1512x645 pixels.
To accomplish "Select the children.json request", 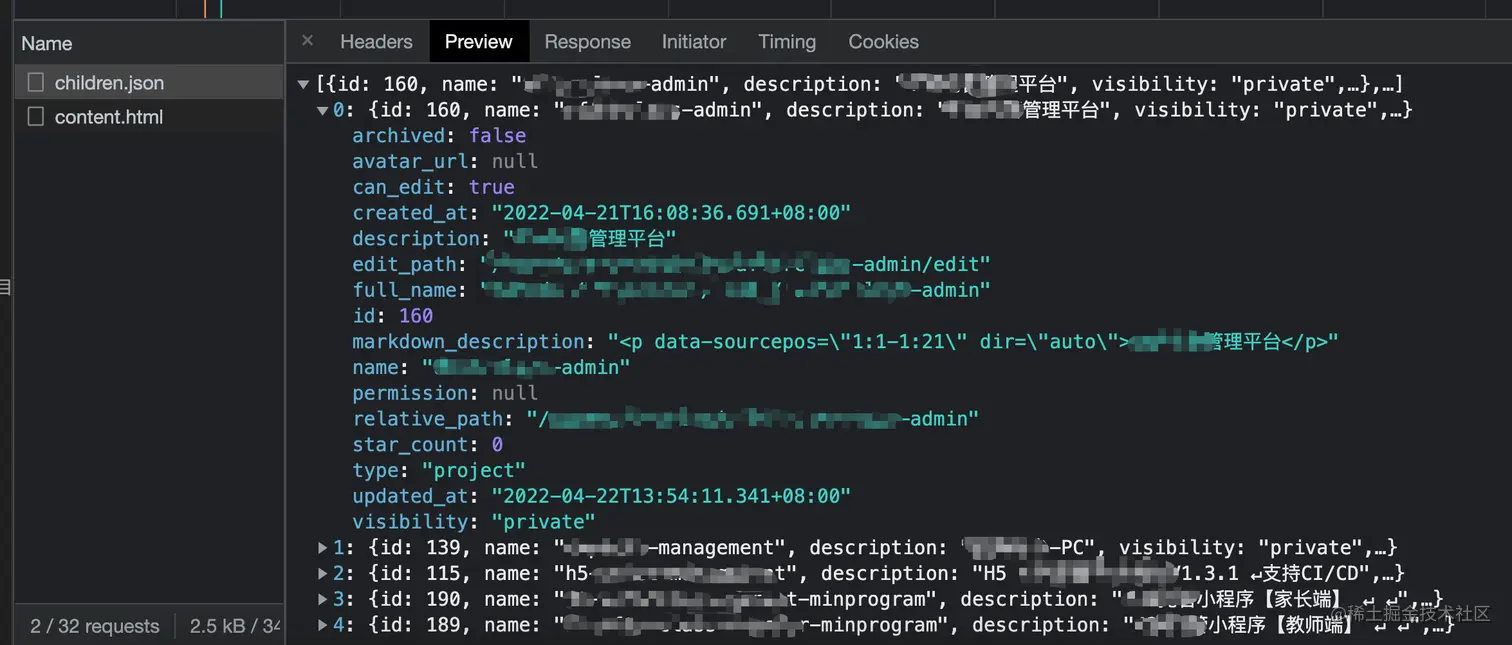I will (x=149, y=83).
